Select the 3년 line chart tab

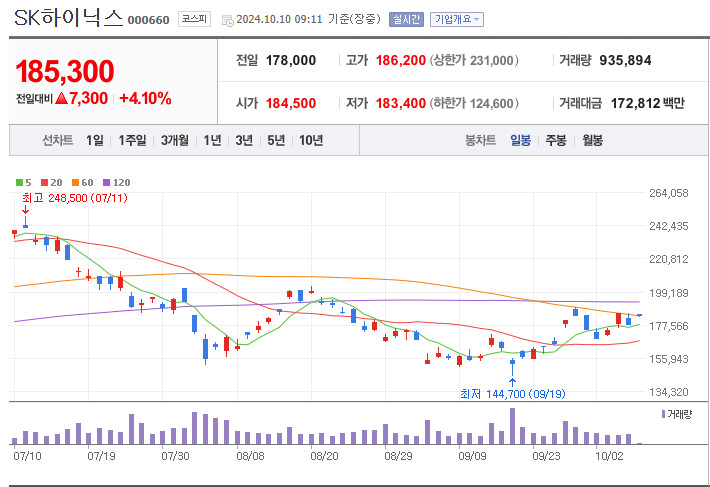pos(244,140)
